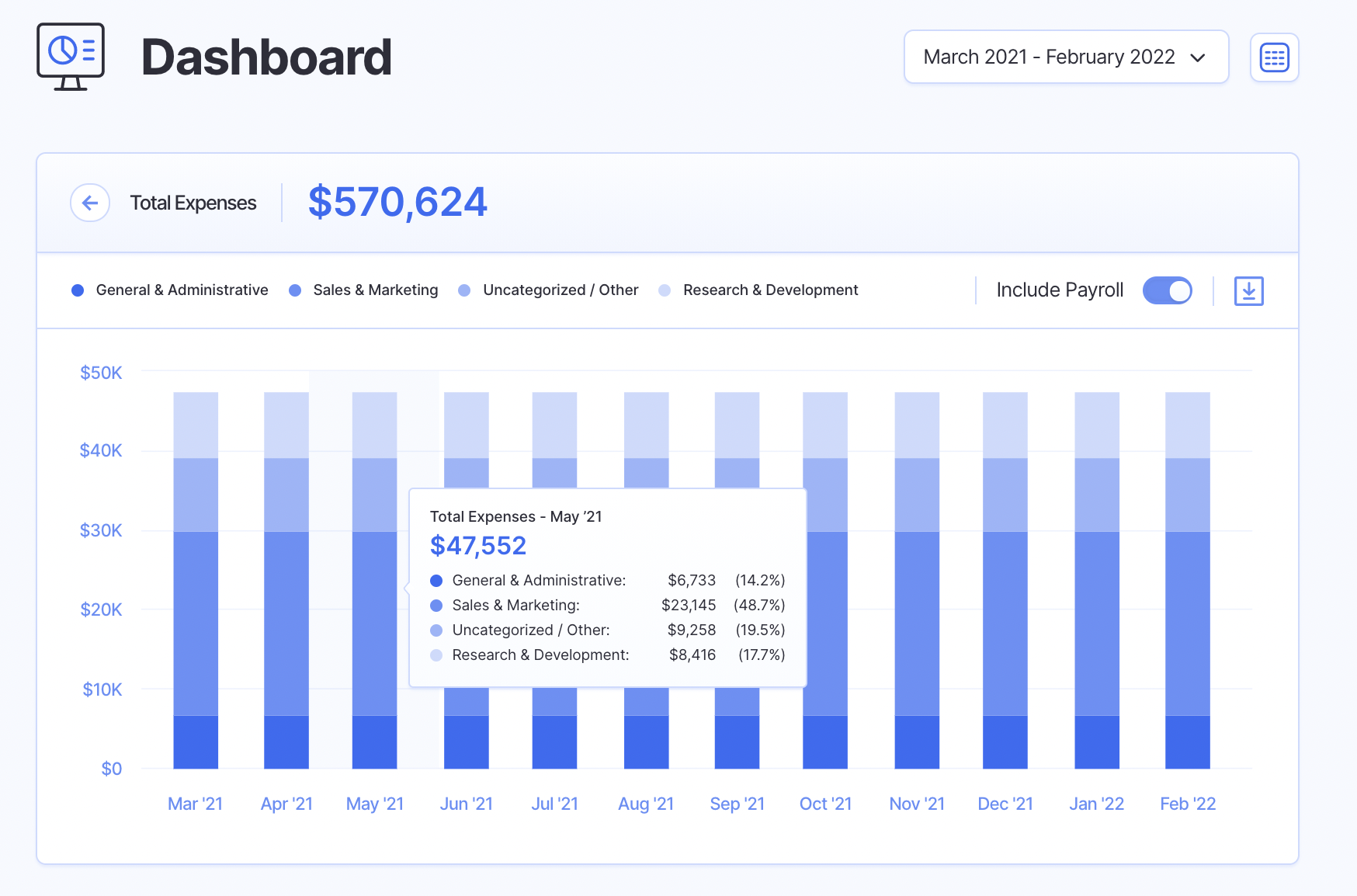The image size is (1357, 896).
Task: Select the clock symbol inside the Dashboard logo
Action: (x=64, y=48)
